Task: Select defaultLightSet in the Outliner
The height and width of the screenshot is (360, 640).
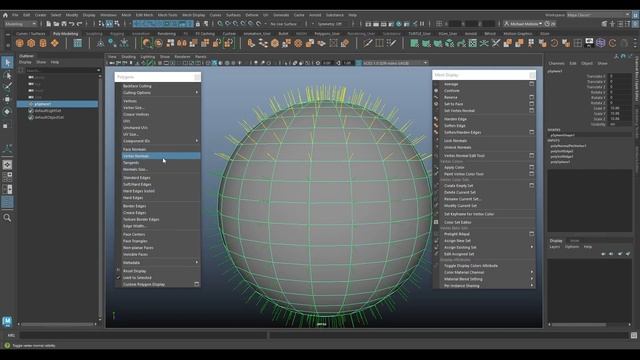Action: coord(48,111)
